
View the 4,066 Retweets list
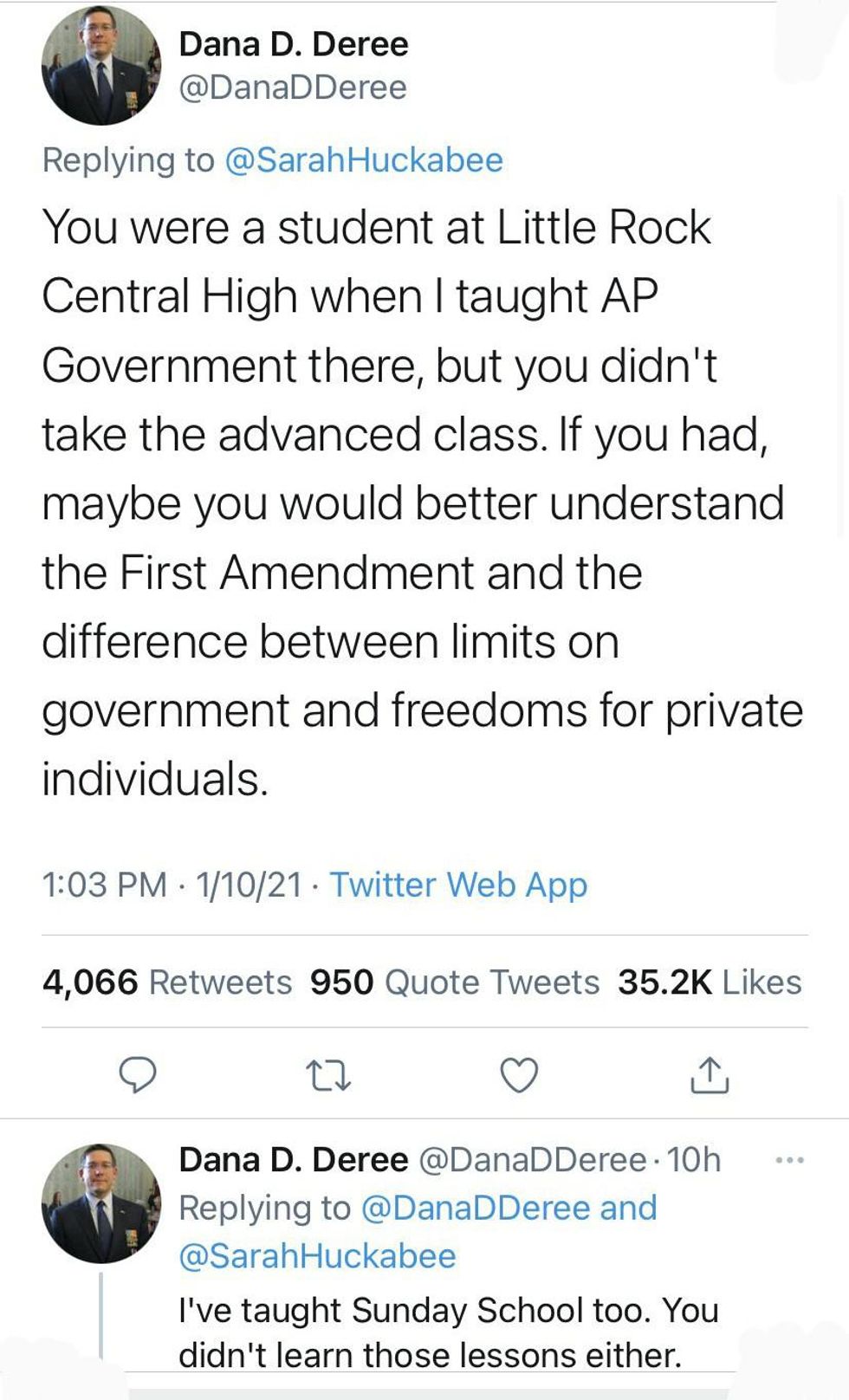pyautogui.click(x=167, y=982)
